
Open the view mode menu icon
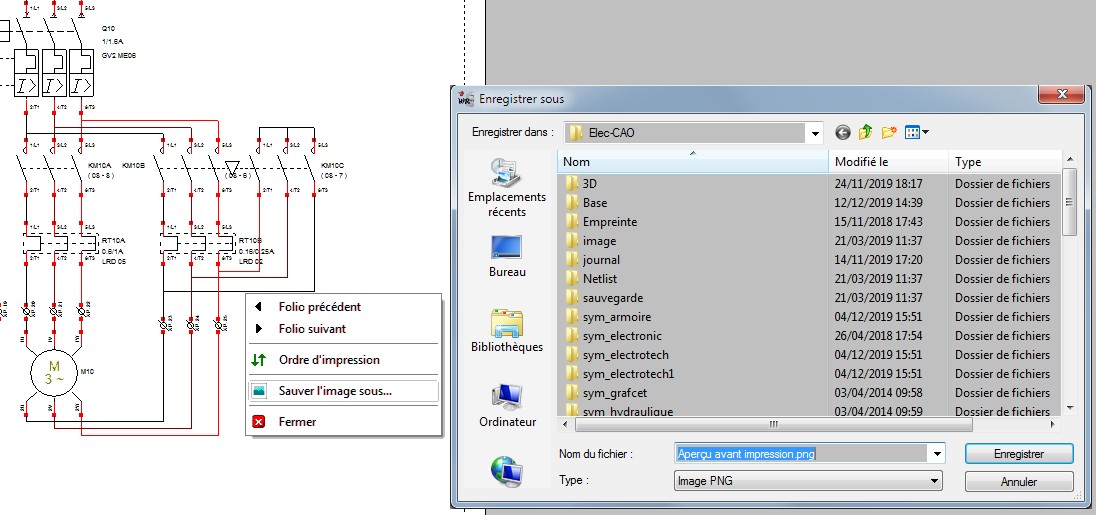point(916,132)
